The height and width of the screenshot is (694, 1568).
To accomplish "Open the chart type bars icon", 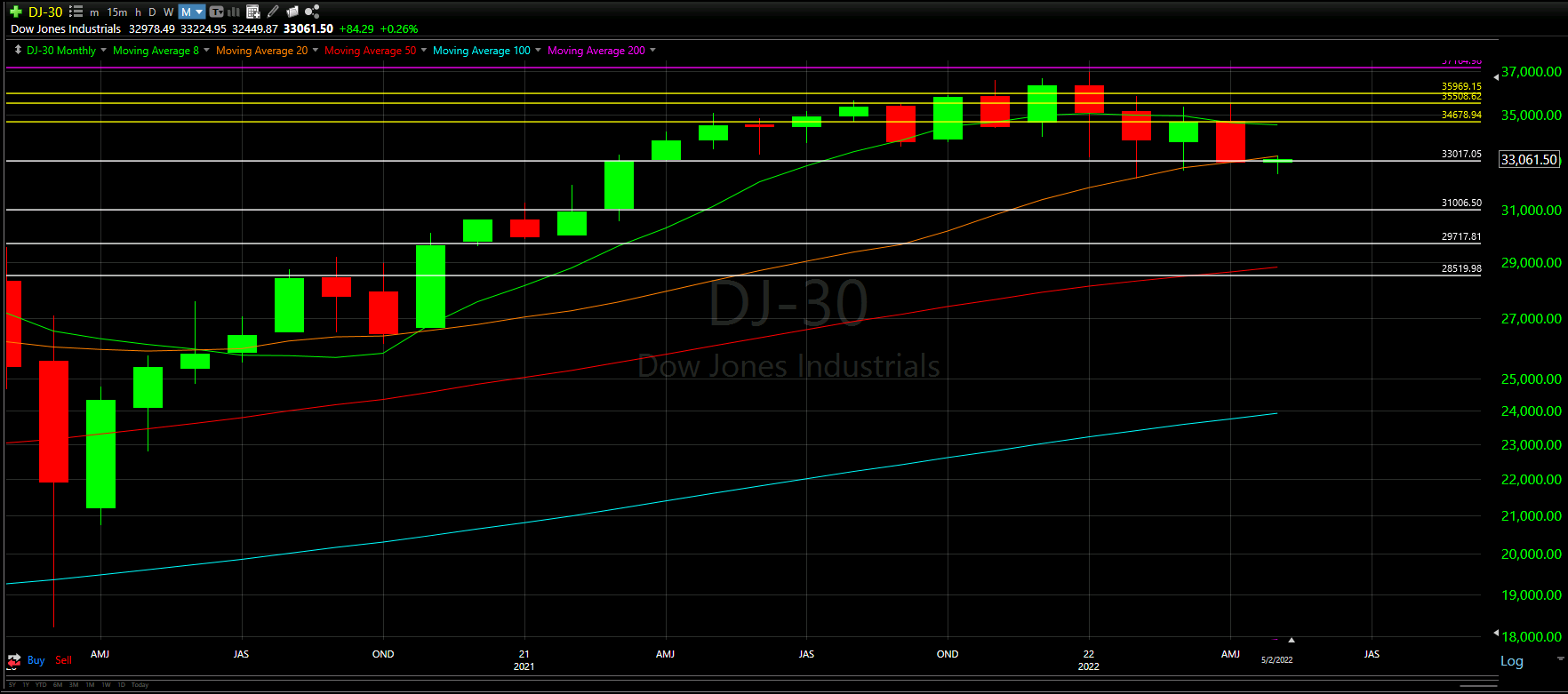I will click(234, 12).
